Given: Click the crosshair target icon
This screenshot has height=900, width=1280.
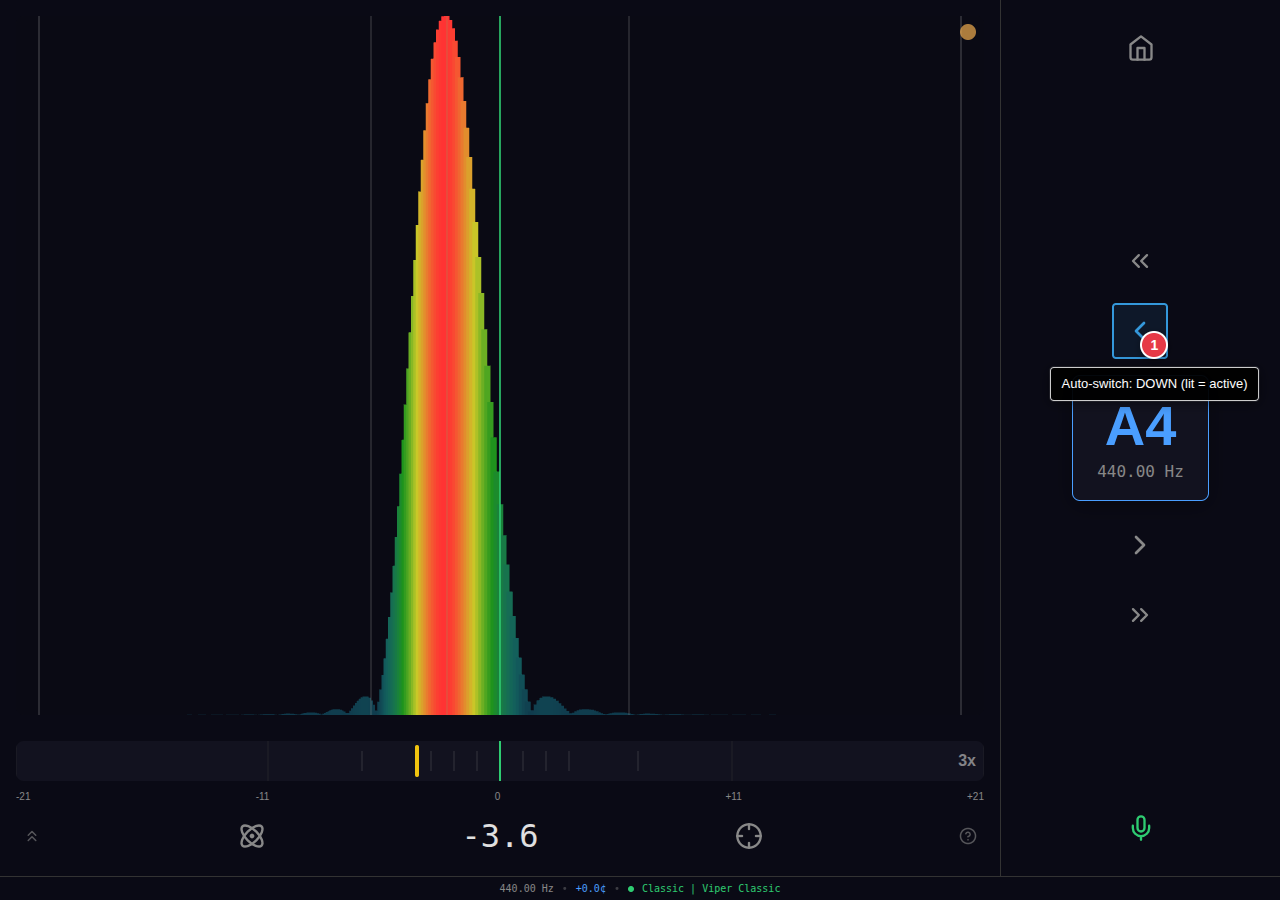Looking at the screenshot, I should tap(749, 836).
